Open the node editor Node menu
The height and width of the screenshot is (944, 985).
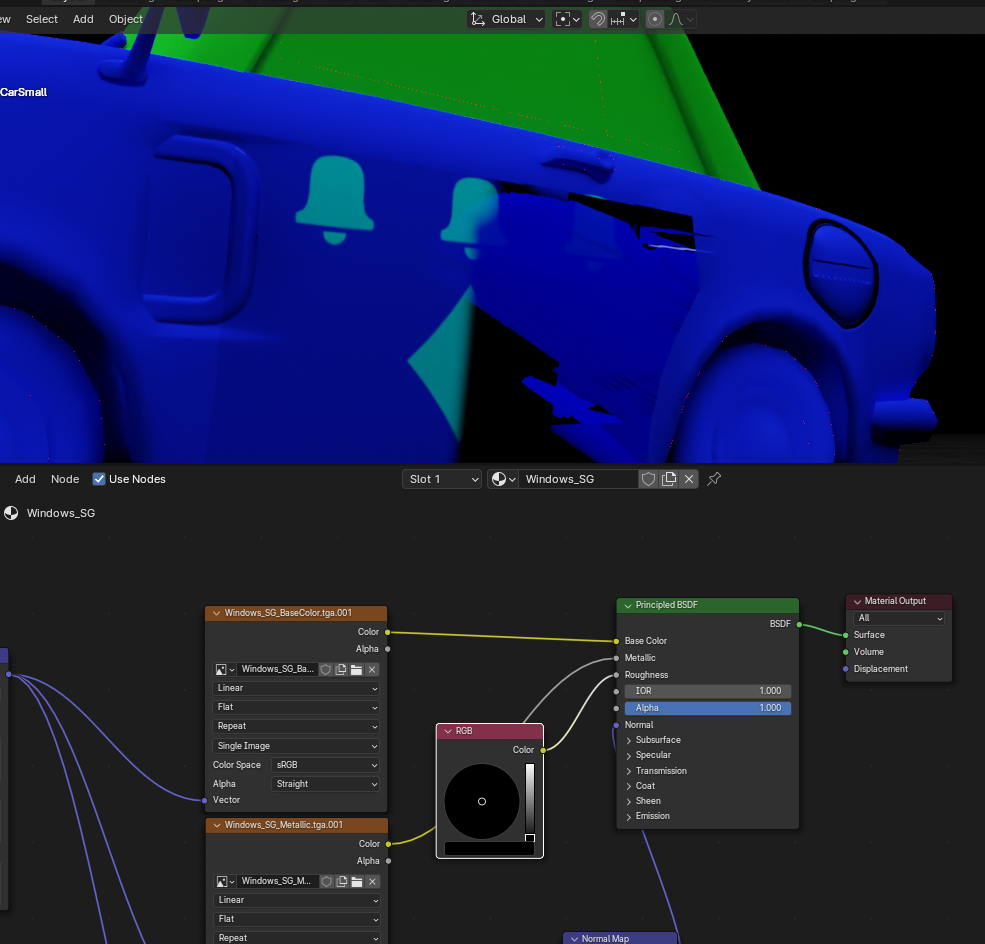click(x=65, y=479)
